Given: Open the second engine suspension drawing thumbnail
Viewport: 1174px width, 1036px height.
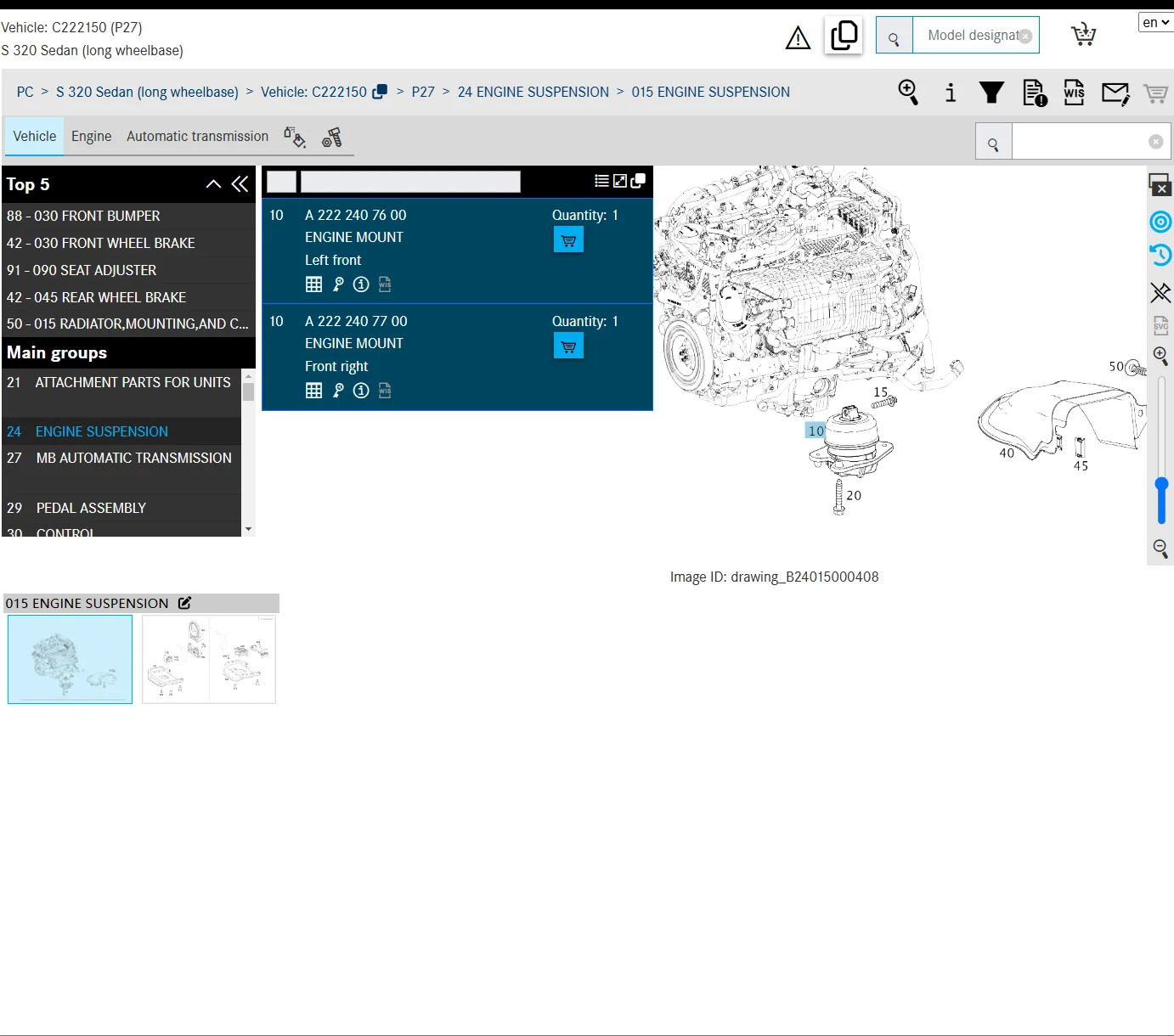Looking at the screenshot, I should click(x=209, y=659).
